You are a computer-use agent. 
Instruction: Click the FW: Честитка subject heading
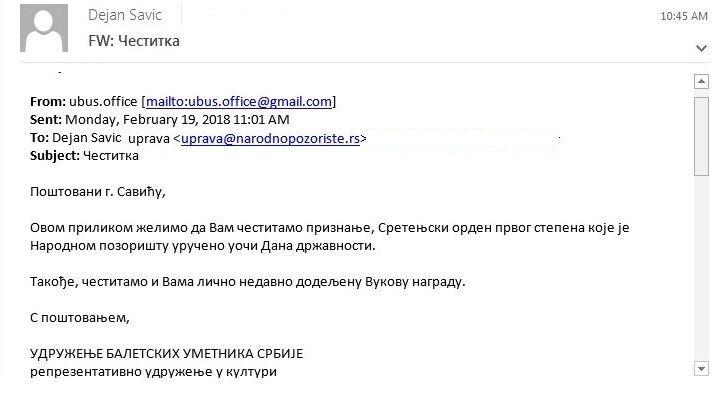[x=134, y=41]
